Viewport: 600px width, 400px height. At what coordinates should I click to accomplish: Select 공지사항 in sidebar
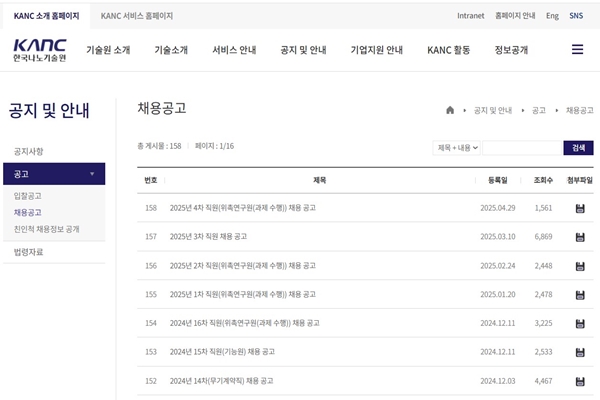tap(28, 152)
